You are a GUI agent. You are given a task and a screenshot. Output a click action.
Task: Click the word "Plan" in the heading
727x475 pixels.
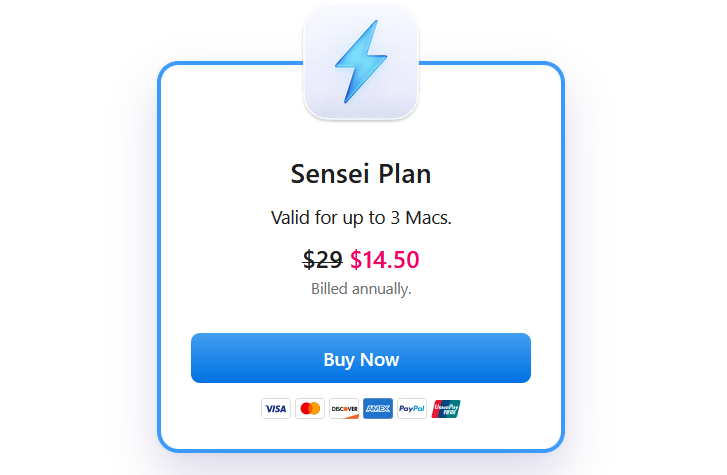(x=404, y=174)
